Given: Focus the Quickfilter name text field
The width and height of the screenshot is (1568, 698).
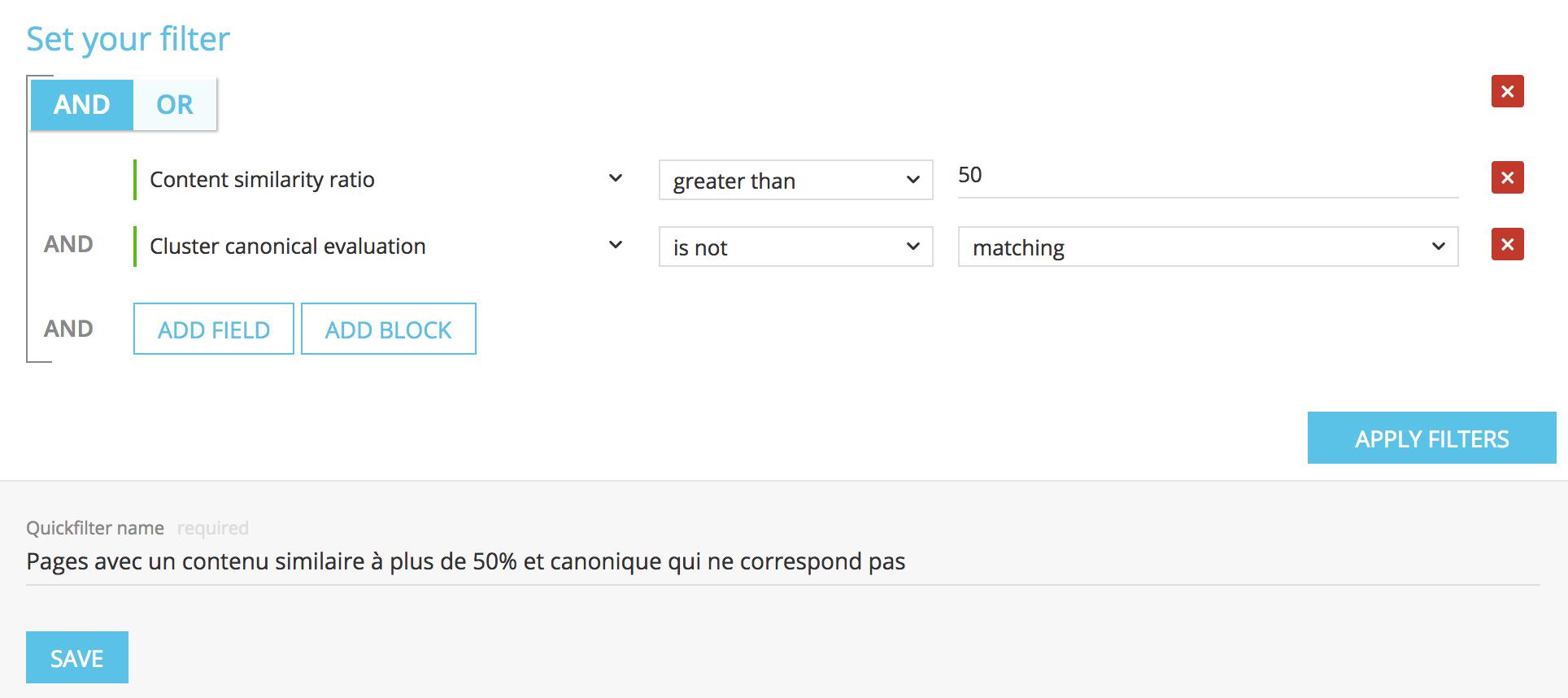Looking at the screenshot, I should pos(781,562).
